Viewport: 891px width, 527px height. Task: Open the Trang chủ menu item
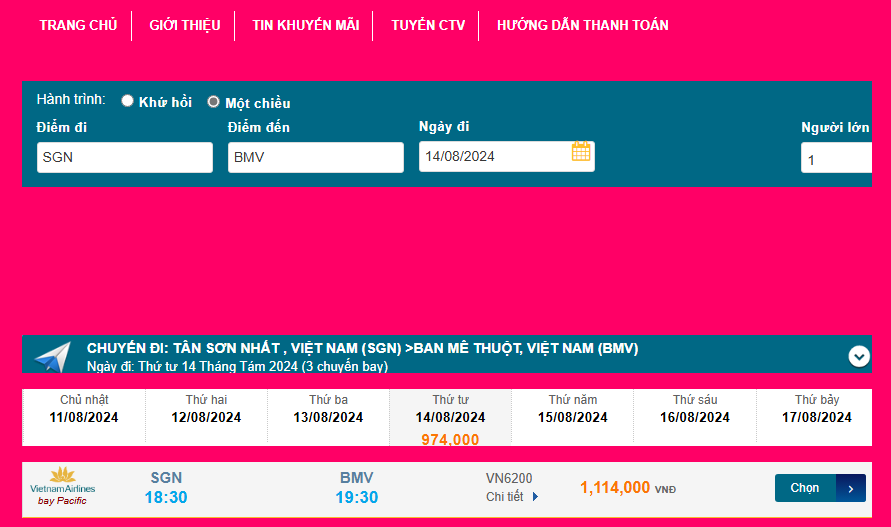(78, 25)
